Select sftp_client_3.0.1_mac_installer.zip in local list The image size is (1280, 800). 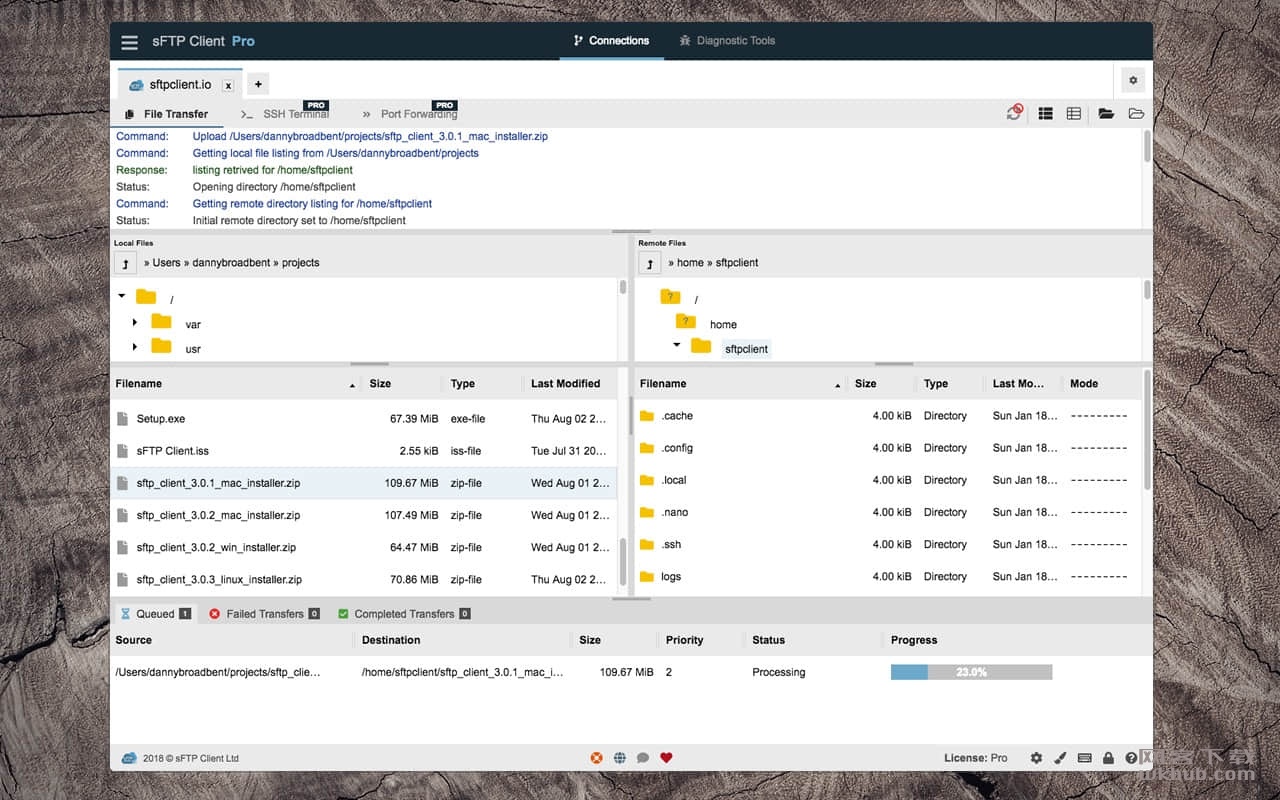tap(363, 483)
